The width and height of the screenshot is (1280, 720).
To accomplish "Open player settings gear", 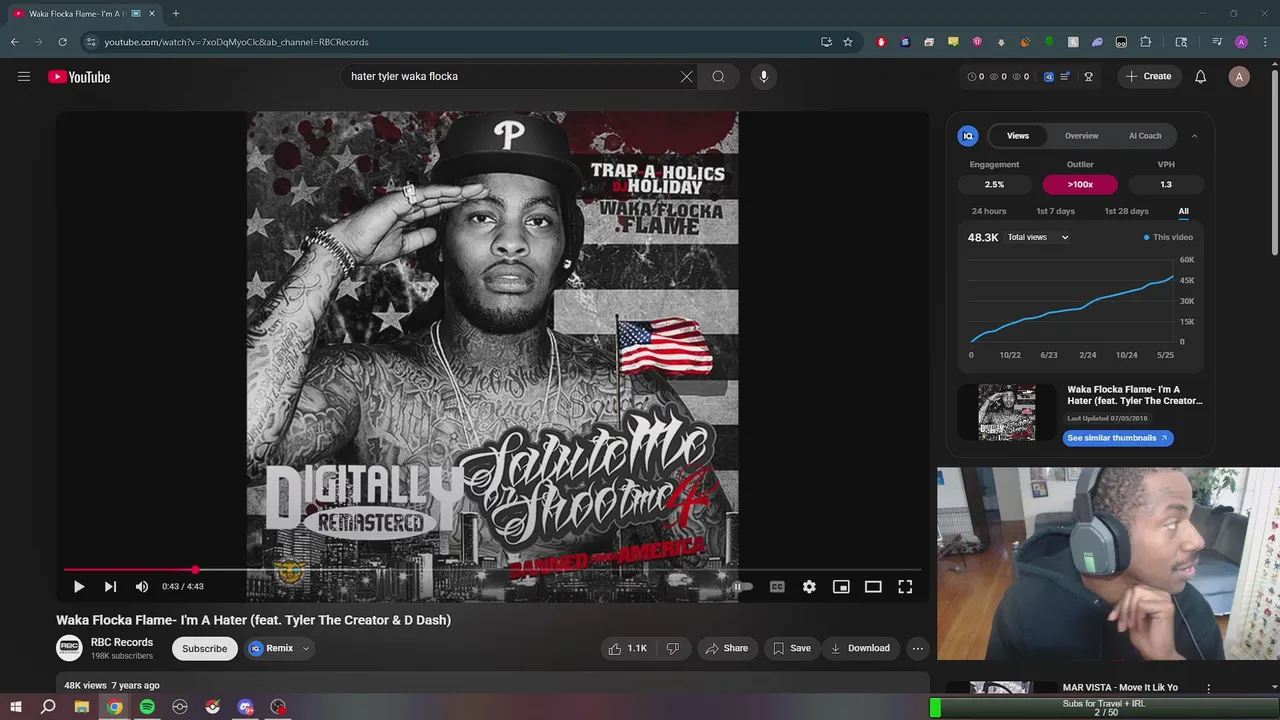I will click(809, 587).
